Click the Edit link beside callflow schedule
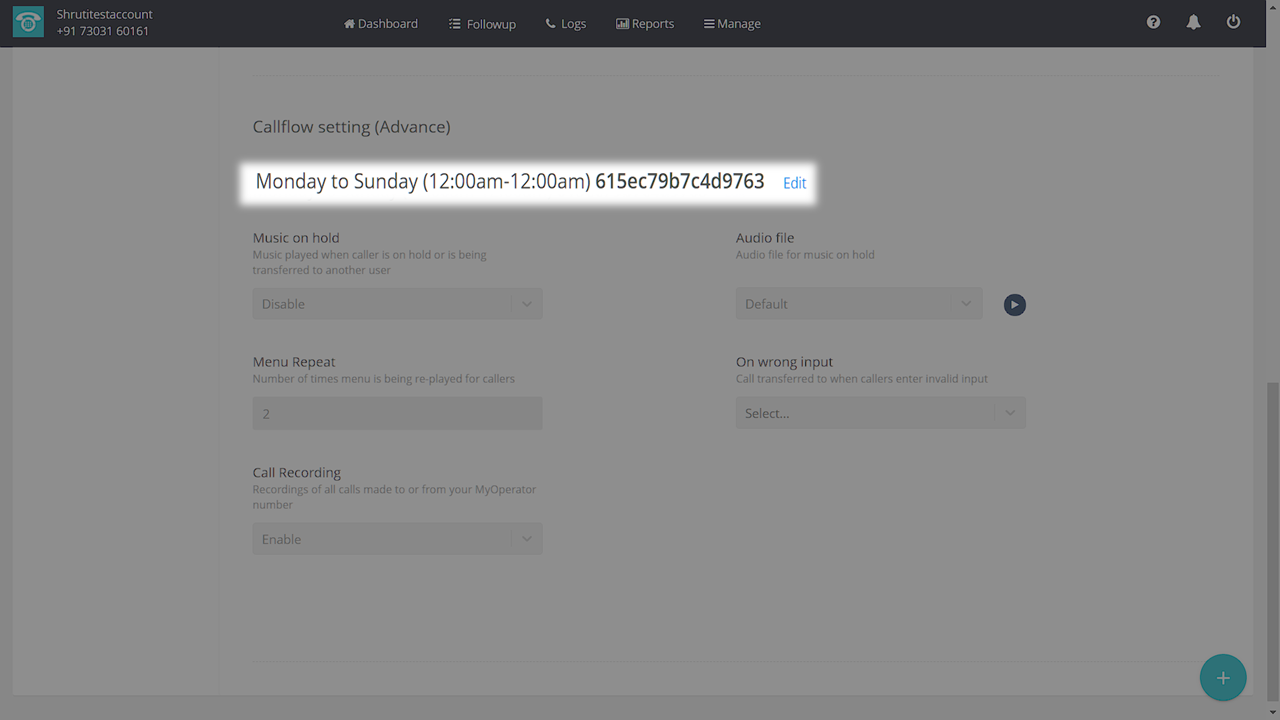The image size is (1280, 720). click(794, 183)
